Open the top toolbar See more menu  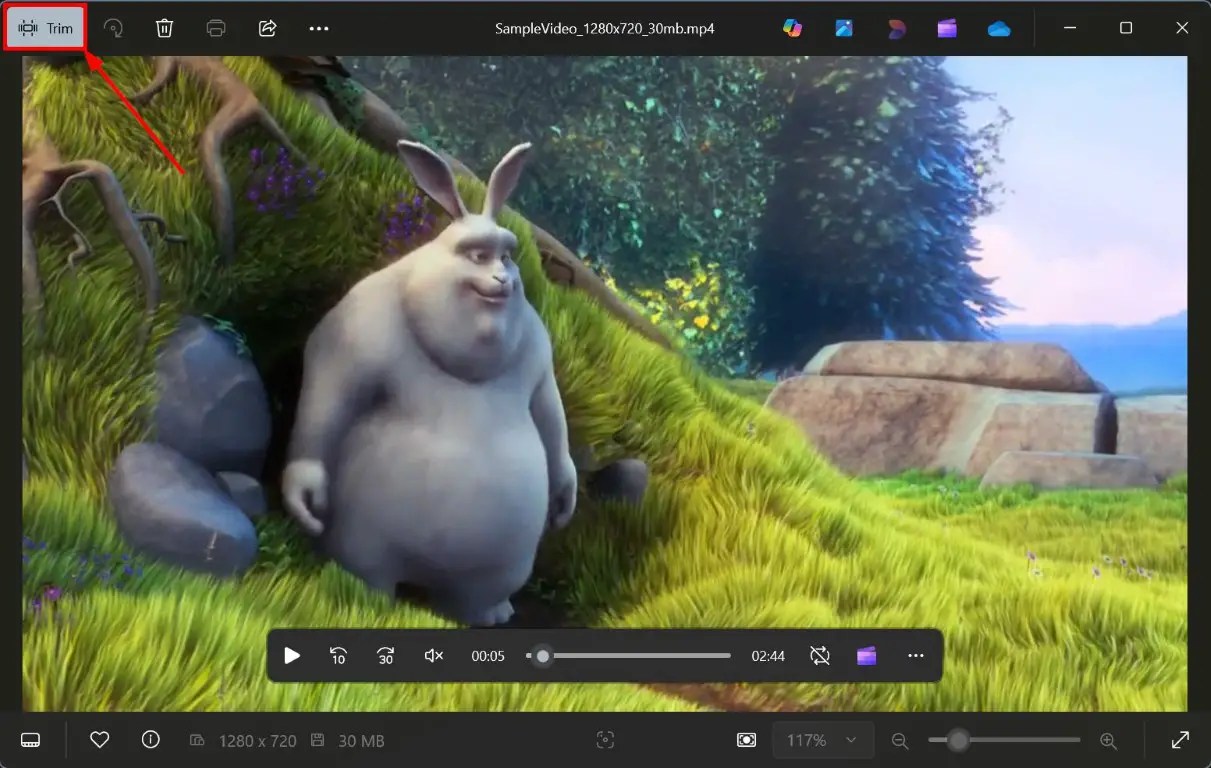point(319,28)
